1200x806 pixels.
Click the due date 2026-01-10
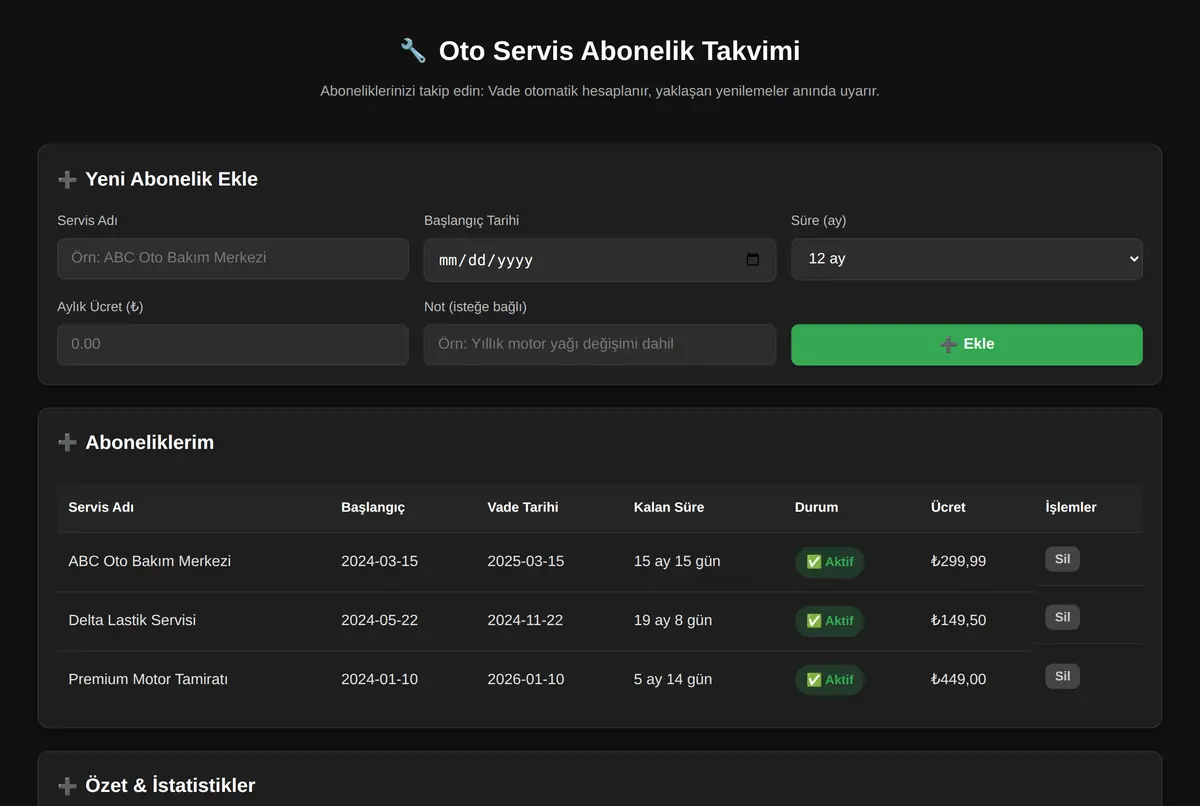click(x=526, y=679)
